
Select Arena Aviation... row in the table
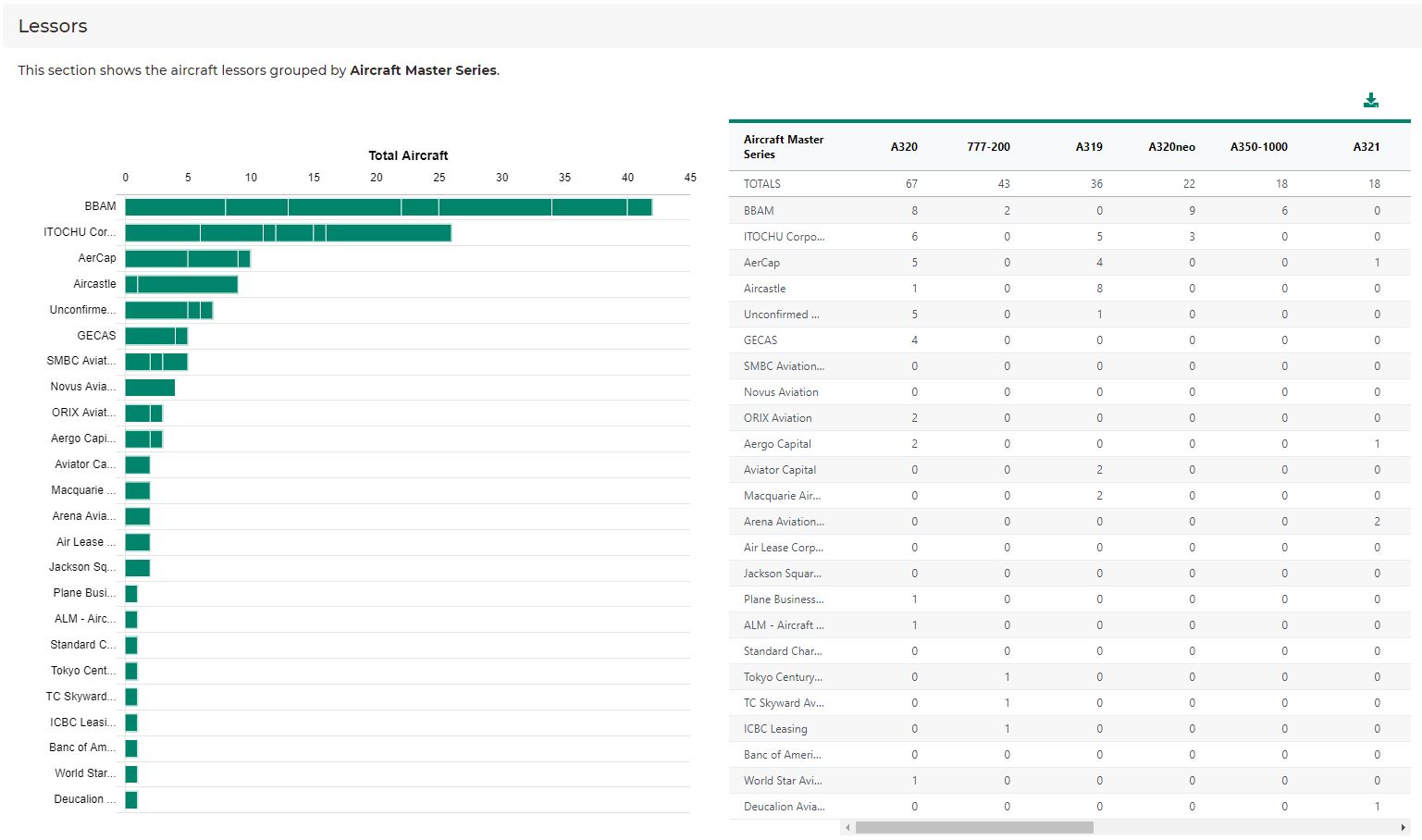1070,522
